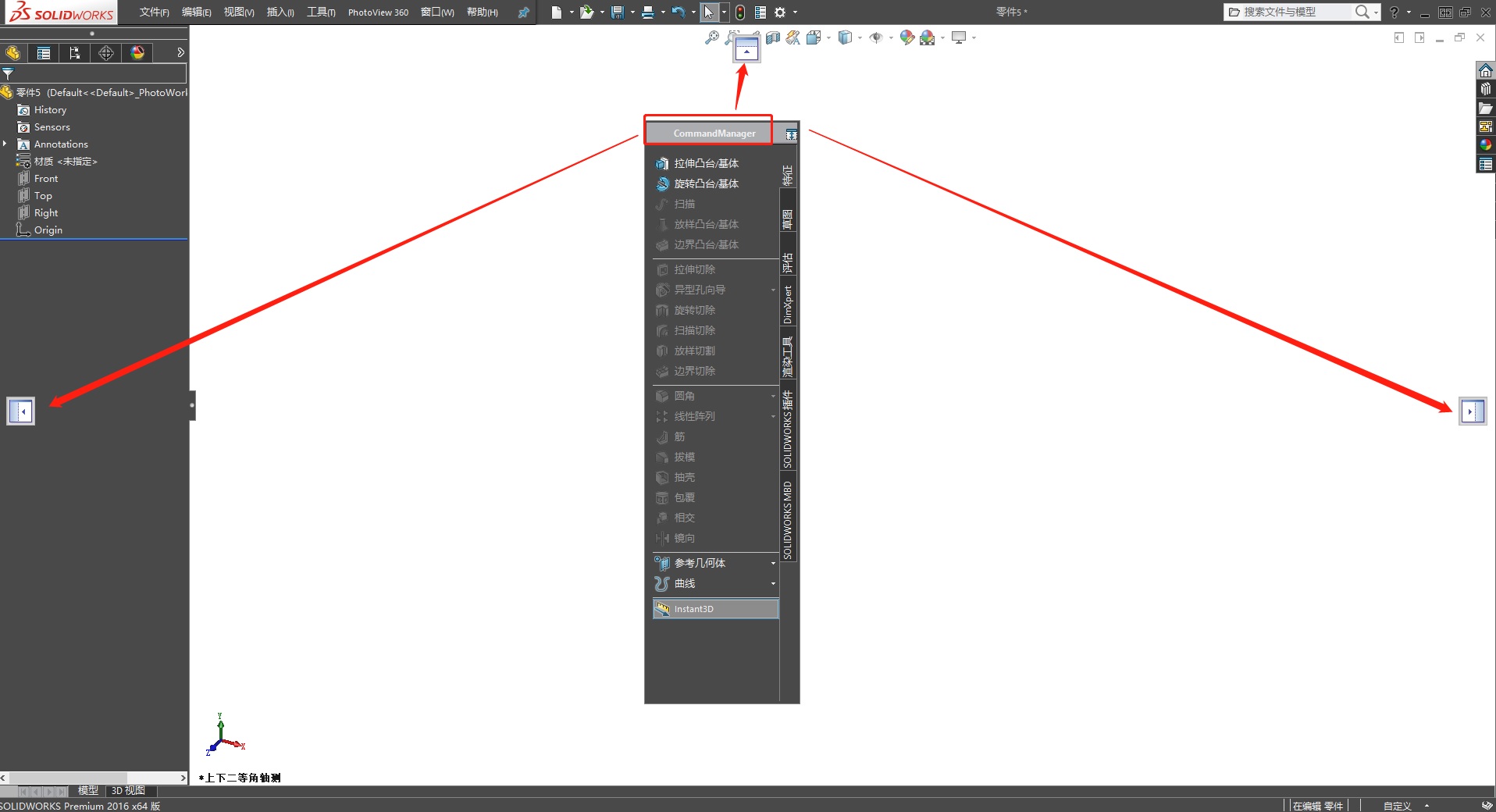Open the 视图(V) menu
Screen dimensions: 1496x812
[239, 12]
